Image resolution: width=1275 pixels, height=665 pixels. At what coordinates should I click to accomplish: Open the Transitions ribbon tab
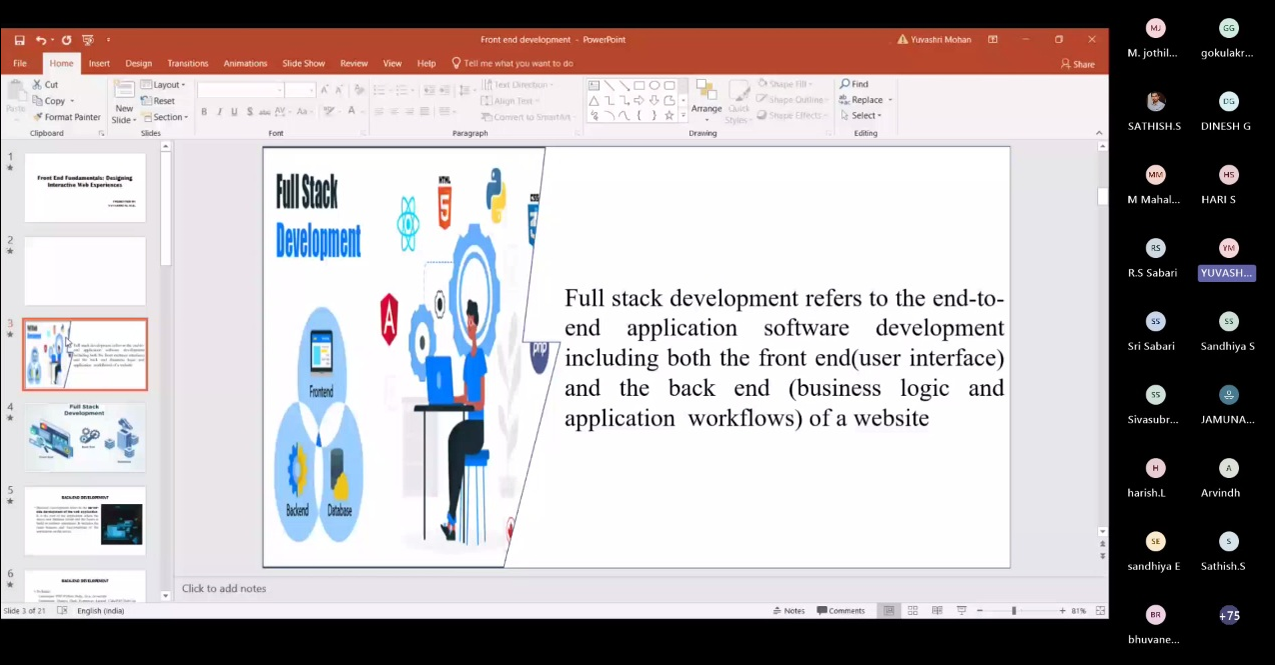pyautogui.click(x=188, y=63)
